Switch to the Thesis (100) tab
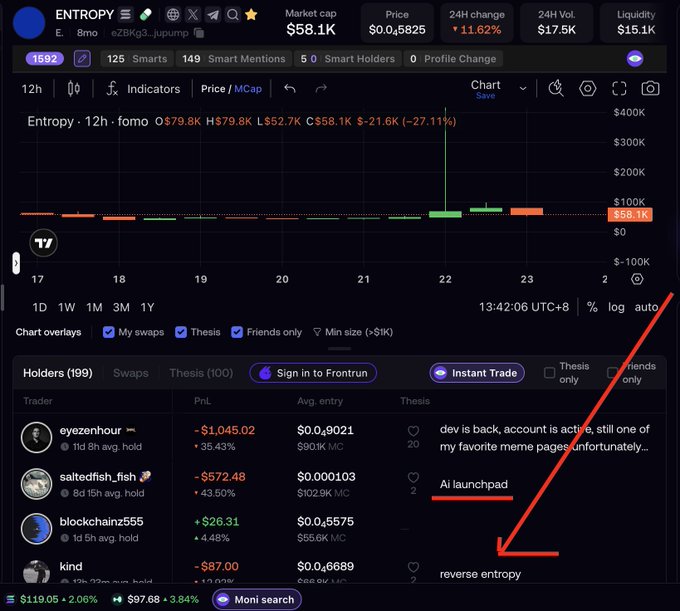680x611 pixels. pyautogui.click(x=201, y=373)
